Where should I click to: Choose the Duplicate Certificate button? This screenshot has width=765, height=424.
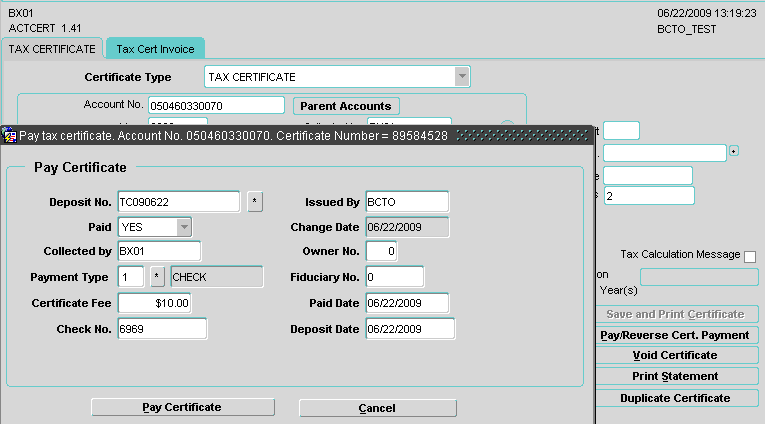pyautogui.click(x=675, y=398)
